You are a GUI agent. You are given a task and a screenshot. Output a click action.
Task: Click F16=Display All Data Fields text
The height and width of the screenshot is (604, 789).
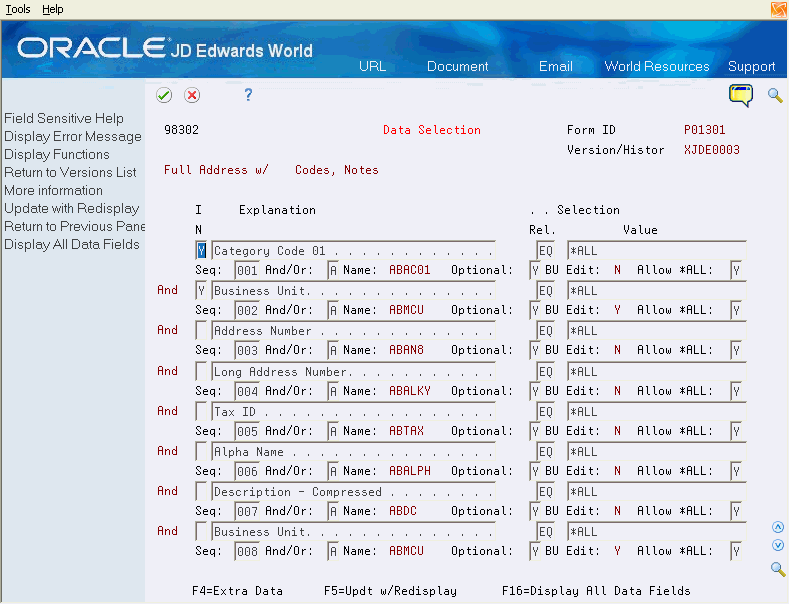point(596,591)
